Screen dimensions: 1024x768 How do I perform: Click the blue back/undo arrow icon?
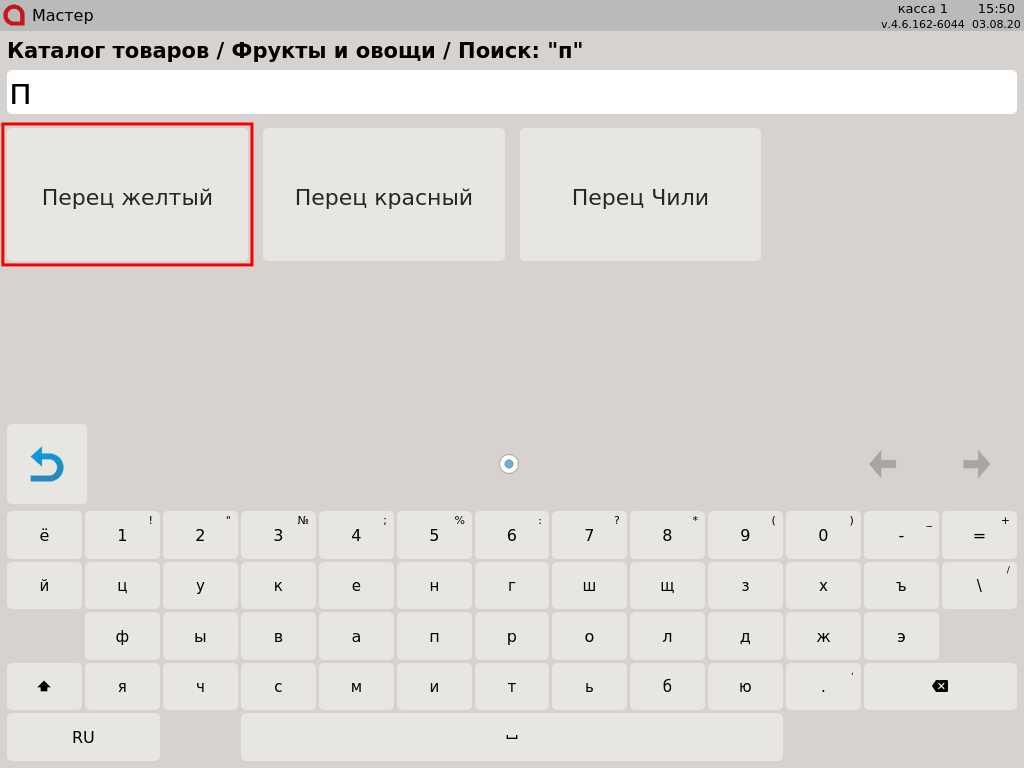point(47,464)
